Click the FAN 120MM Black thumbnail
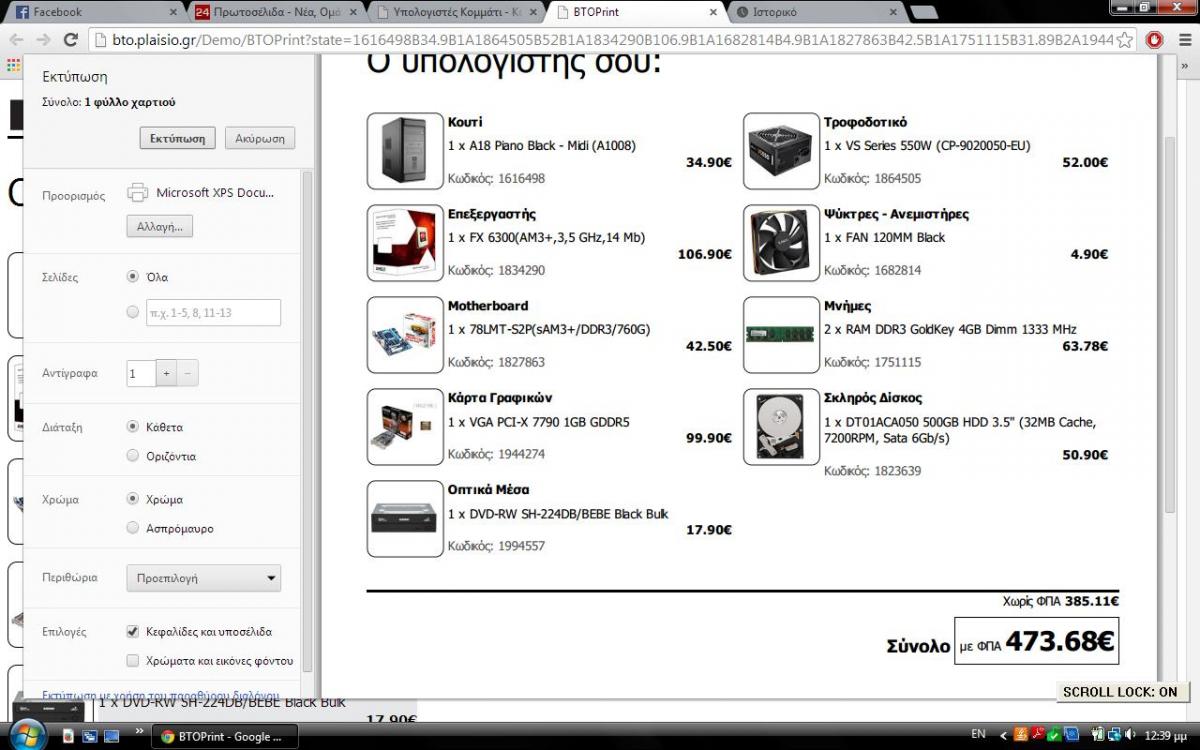Screen dimensions: 1200x750 tap(781, 243)
